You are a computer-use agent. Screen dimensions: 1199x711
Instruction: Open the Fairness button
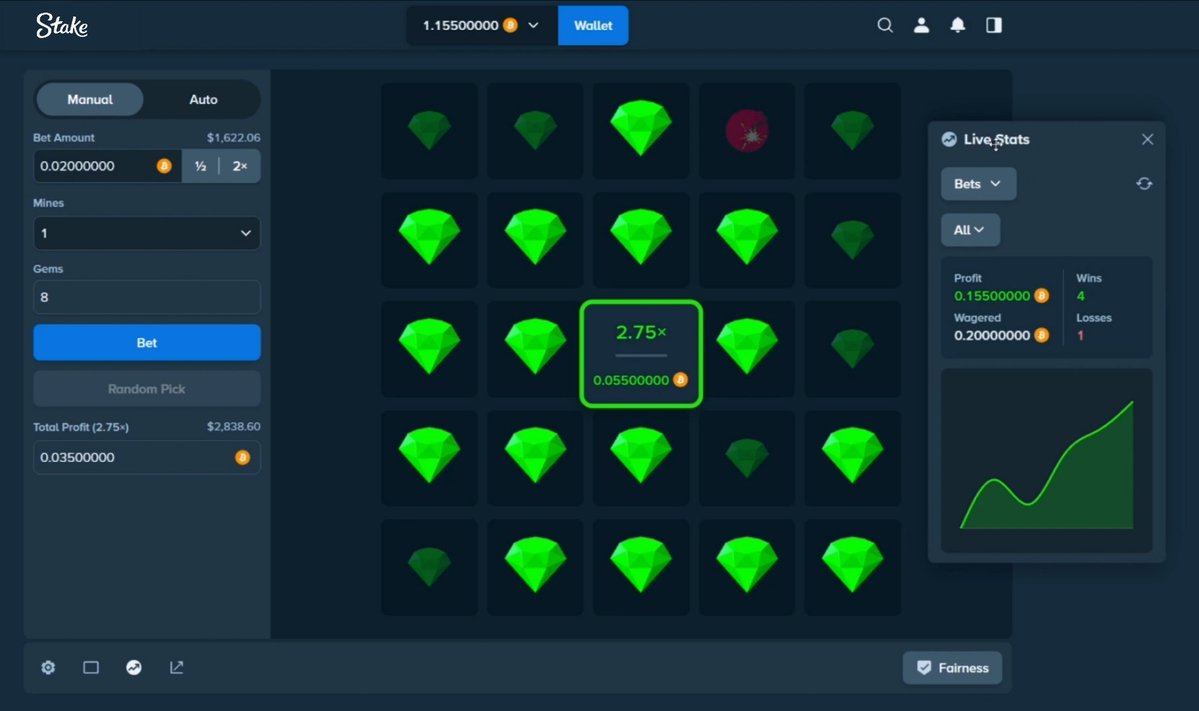coord(952,667)
